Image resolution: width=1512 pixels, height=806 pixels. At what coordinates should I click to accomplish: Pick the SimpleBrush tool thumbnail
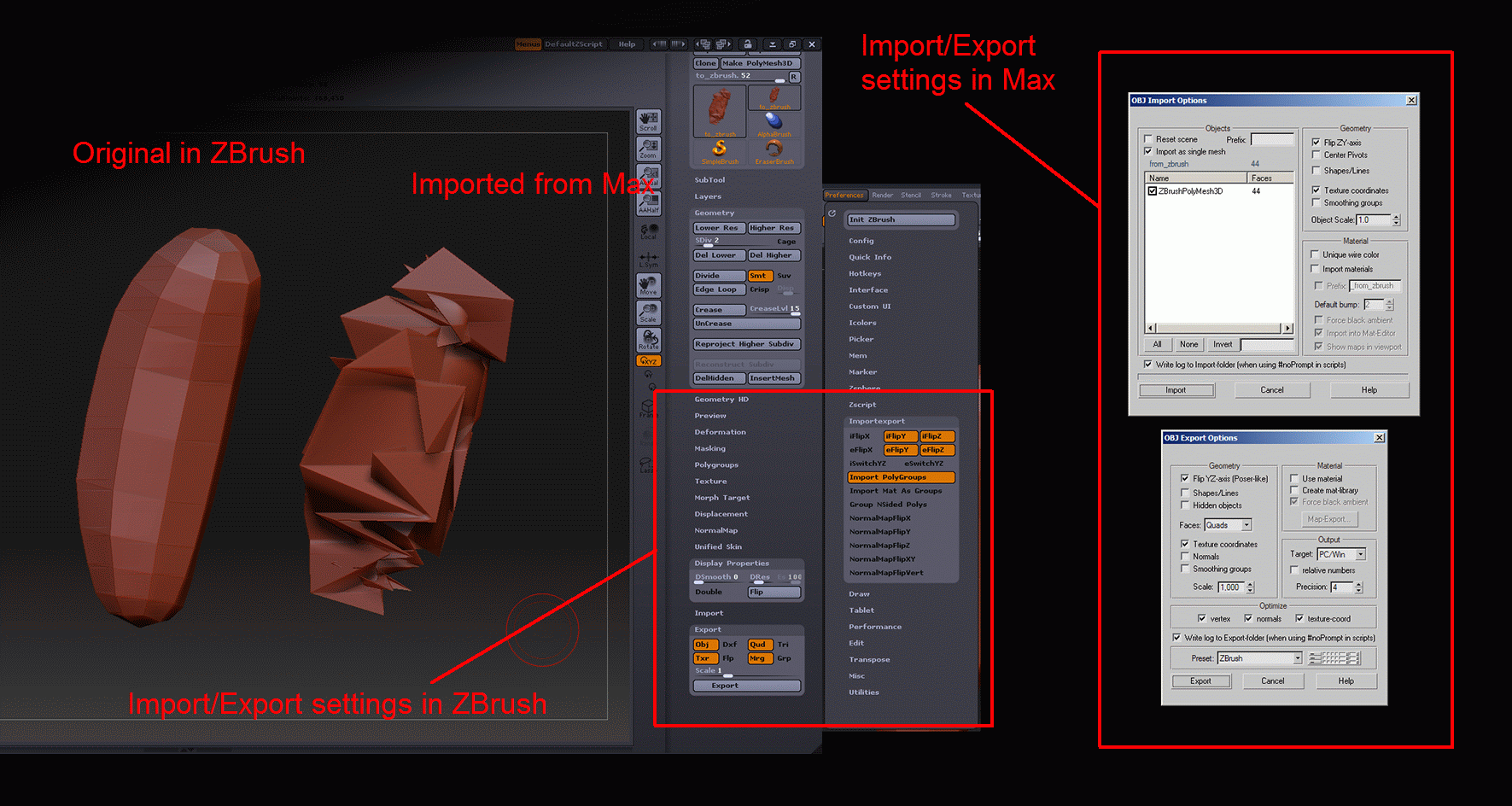coord(720,152)
